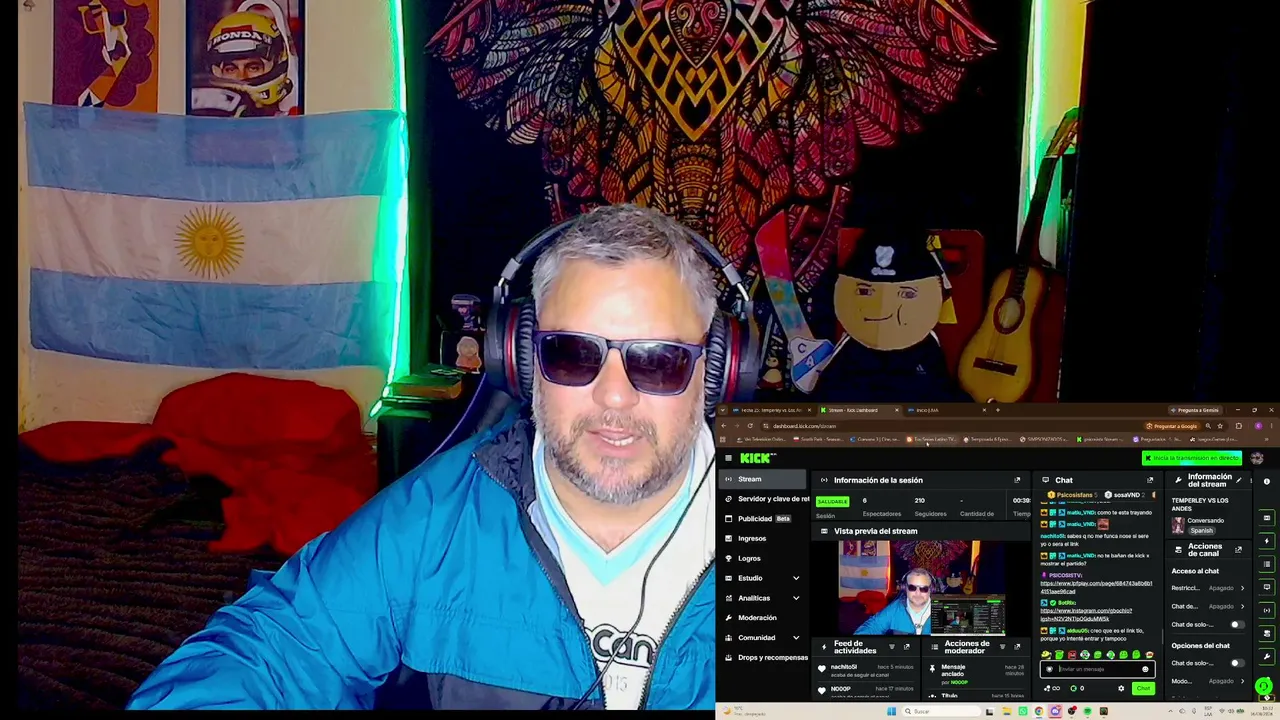Open the emoji picker in message box
The image size is (1280, 720).
click(1146, 669)
